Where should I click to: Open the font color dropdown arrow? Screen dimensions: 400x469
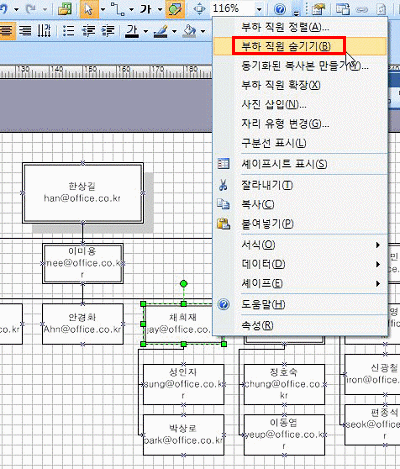[146, 31]
